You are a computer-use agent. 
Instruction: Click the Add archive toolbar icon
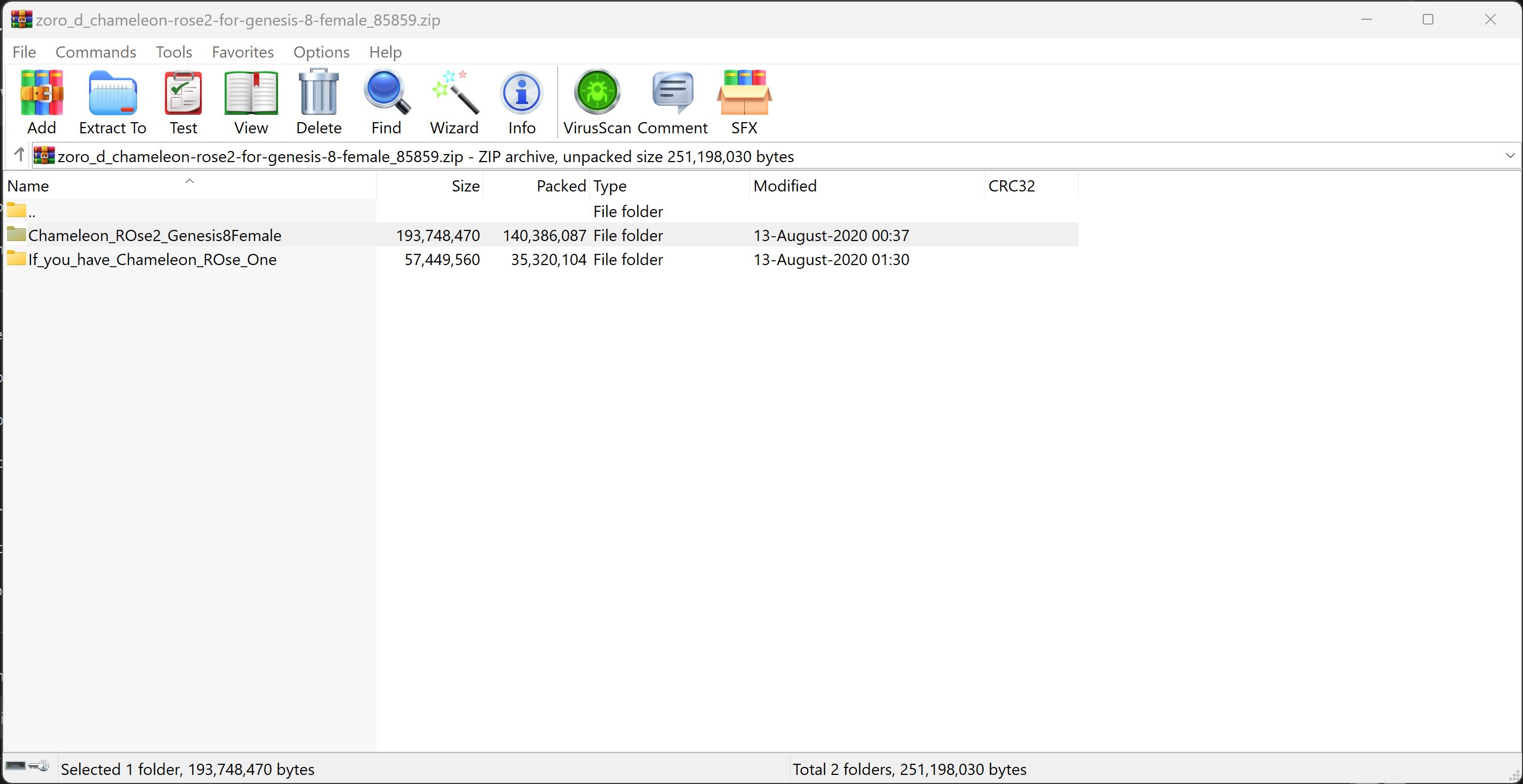42,102
